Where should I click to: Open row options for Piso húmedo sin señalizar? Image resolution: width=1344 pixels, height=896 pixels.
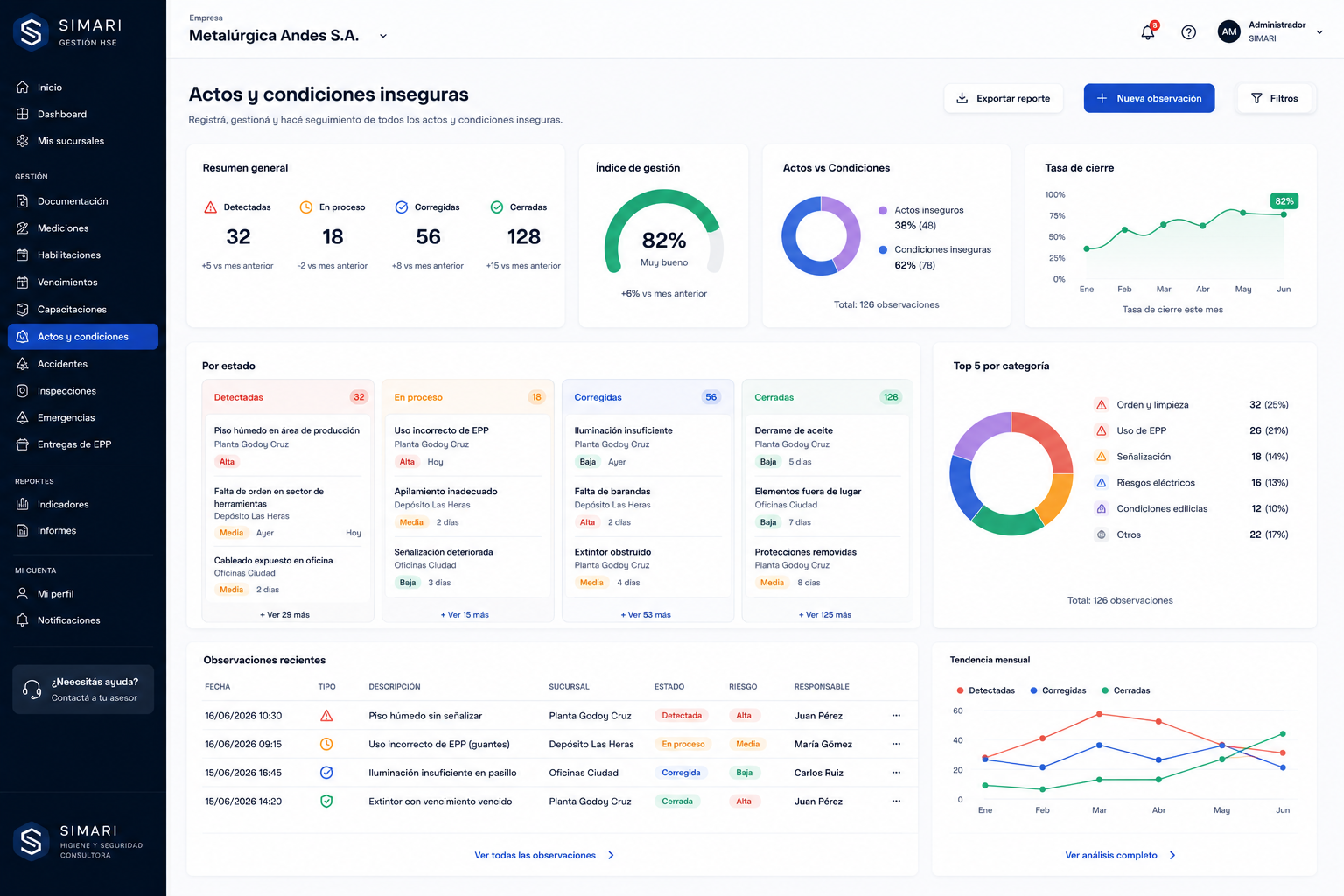pyautogui.click(x=896, y=716)
